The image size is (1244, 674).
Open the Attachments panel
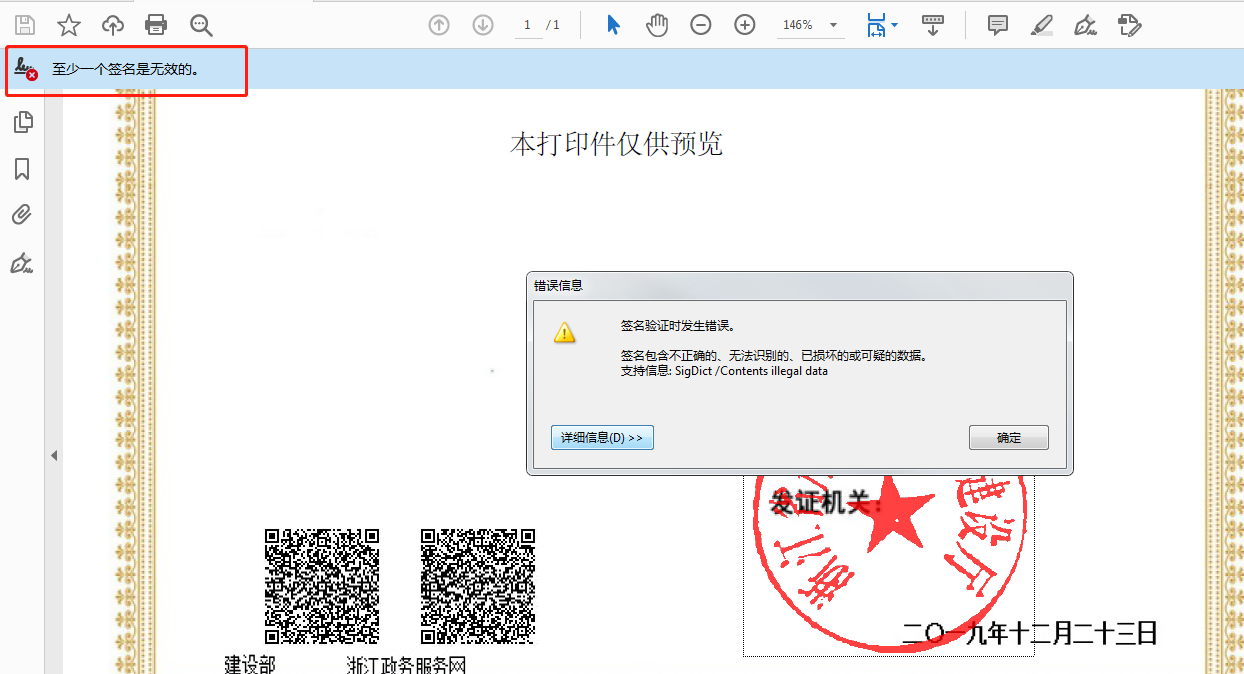[x=23, y=214]
